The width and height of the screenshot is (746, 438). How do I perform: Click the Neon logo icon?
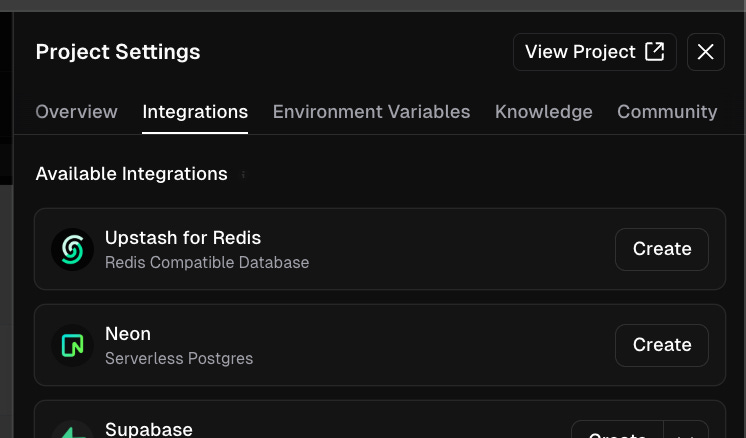coord(72,345)
